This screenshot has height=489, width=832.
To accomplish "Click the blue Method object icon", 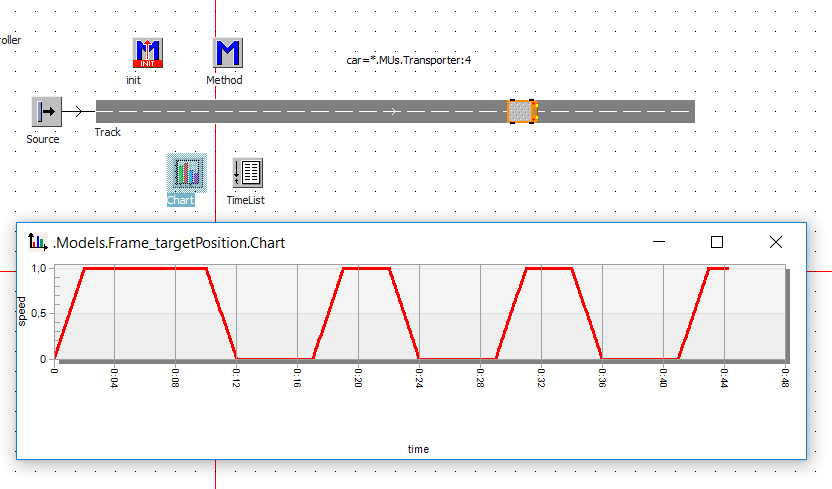I will pyautogui.click(x=228, y=53).
